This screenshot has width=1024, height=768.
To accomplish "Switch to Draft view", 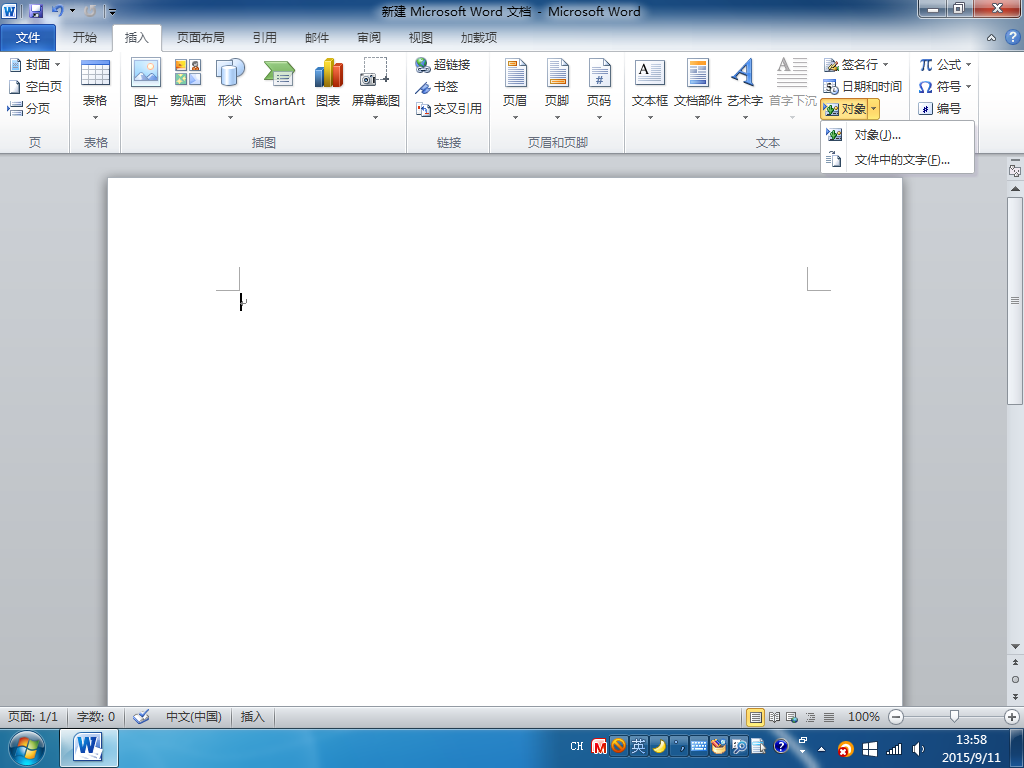I will coord(829,717).
